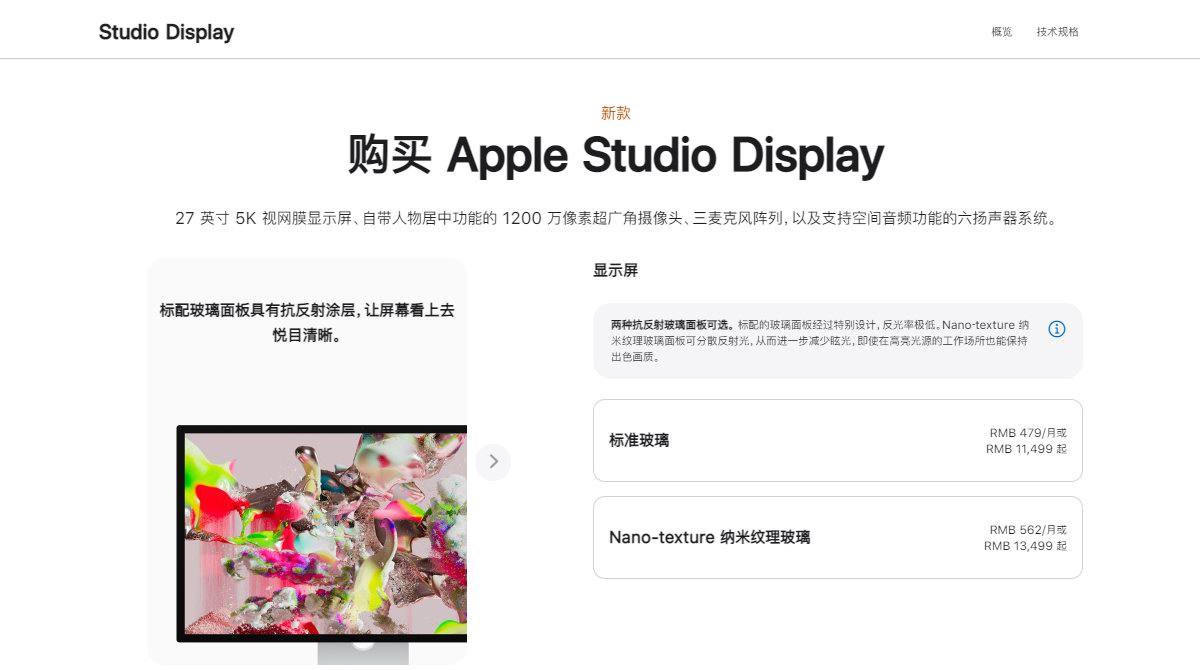Click the Studio Display title link
Screen dimensions: 1200x670
166,32
